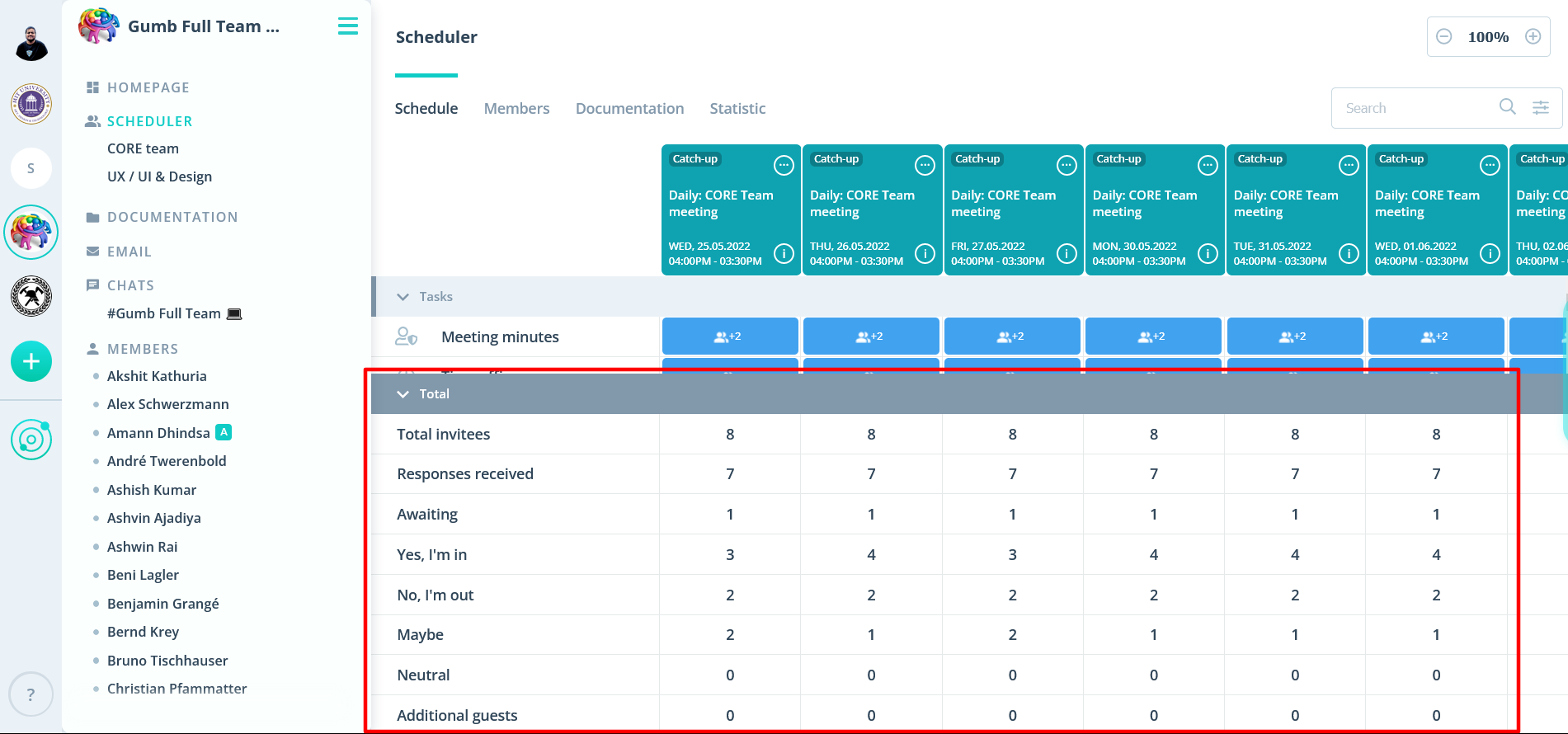Click Meeting minutes assignees for WED 25.05.2022
Image resolution: width=1568 pixels, height=734 pixels.
pos(730,336)
